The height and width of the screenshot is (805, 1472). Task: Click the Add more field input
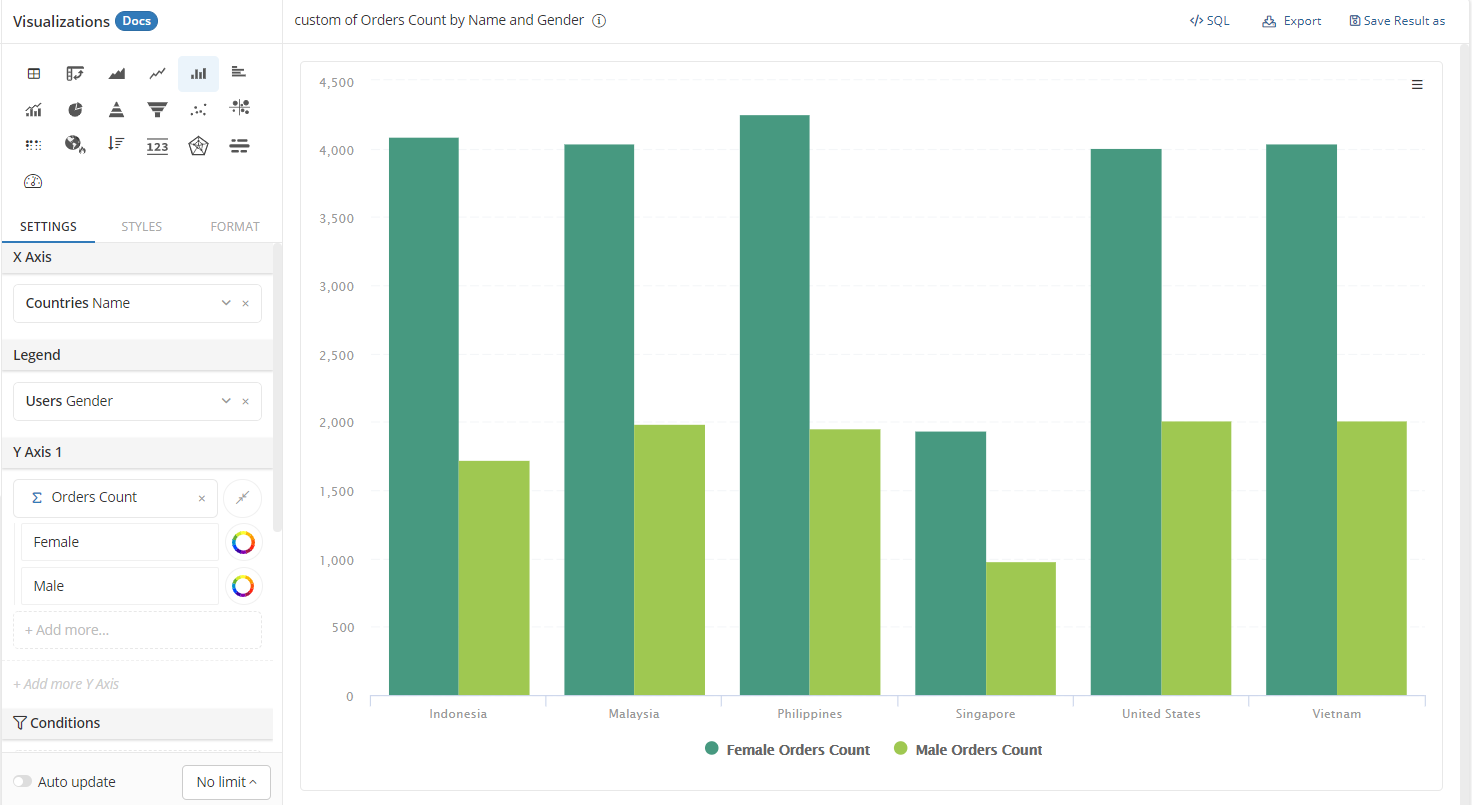(137, 630)
